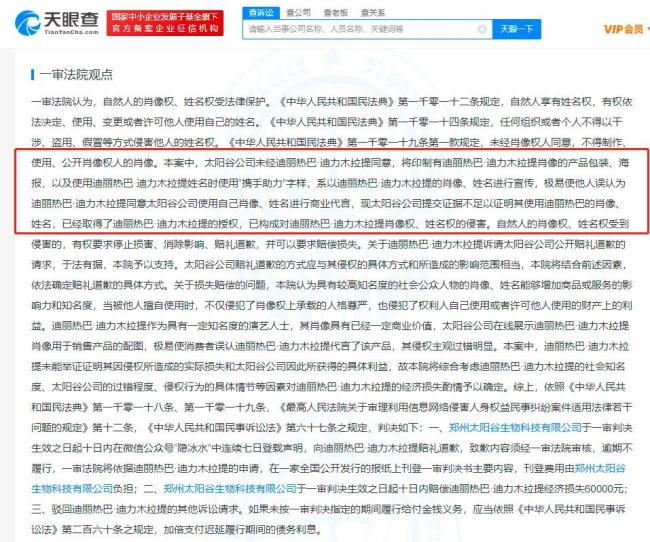Image resolution: width=650 pixels, height=542 pixels.
Task: Click the dropdown arrow next to VIP会员
Action: [x=645, y=29]
